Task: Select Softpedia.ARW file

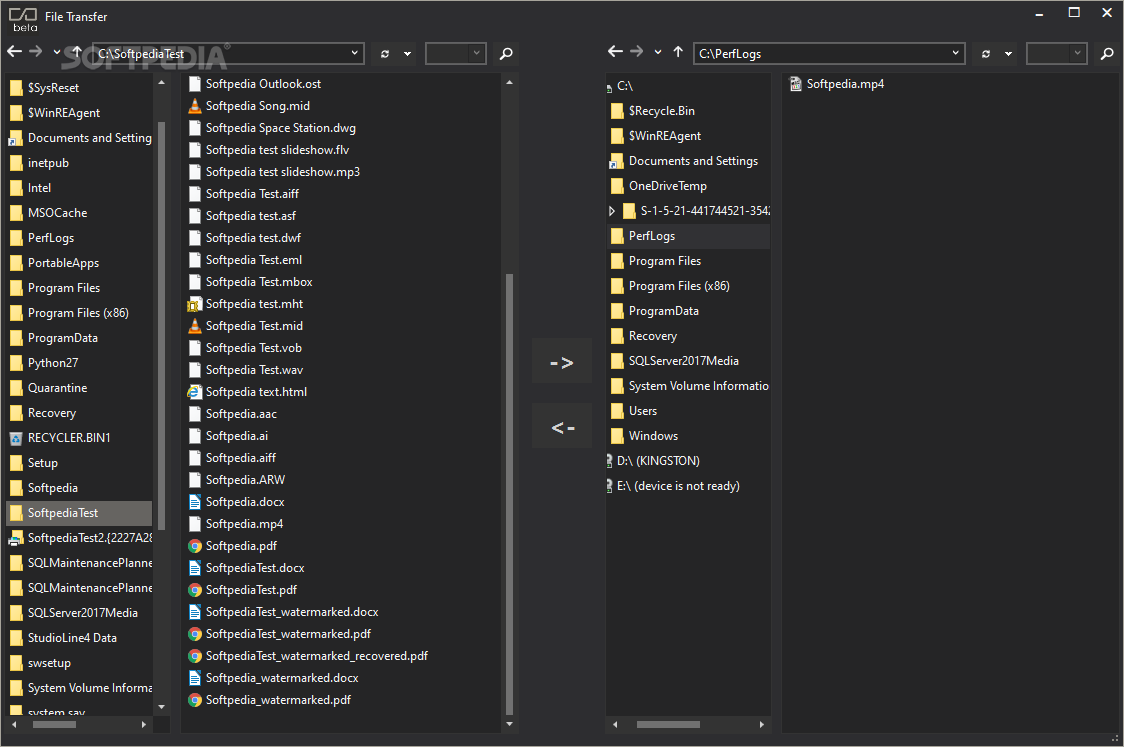Action: (x=237, y=480)
